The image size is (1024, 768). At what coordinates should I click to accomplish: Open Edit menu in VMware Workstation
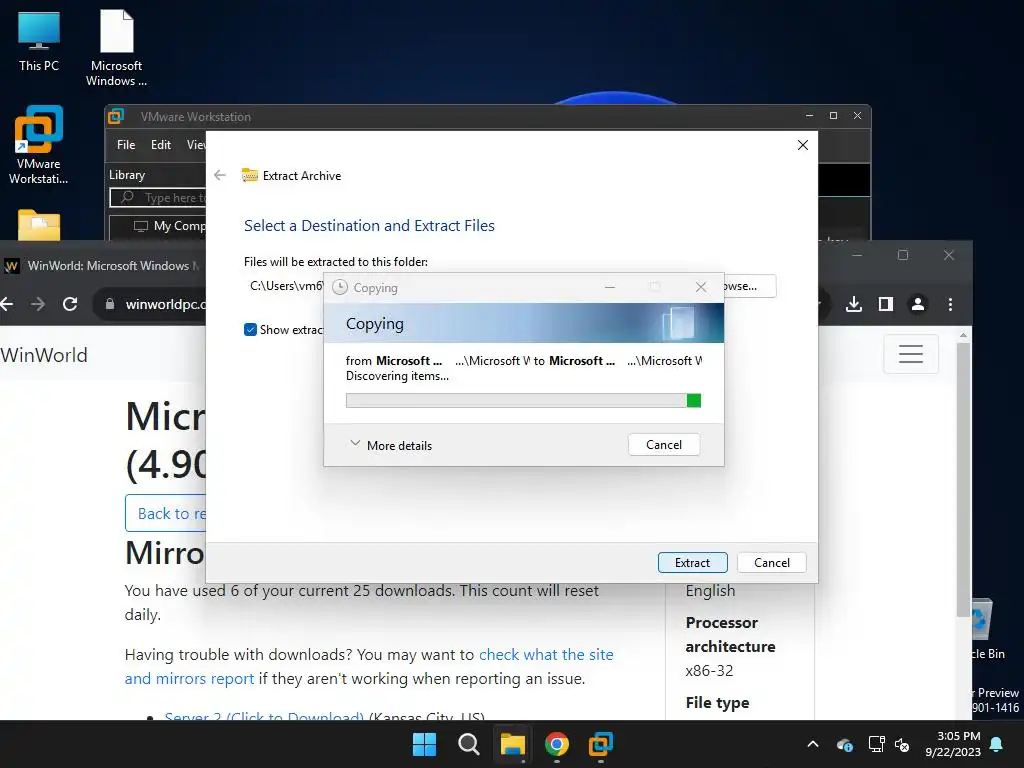tap(161, 145)
